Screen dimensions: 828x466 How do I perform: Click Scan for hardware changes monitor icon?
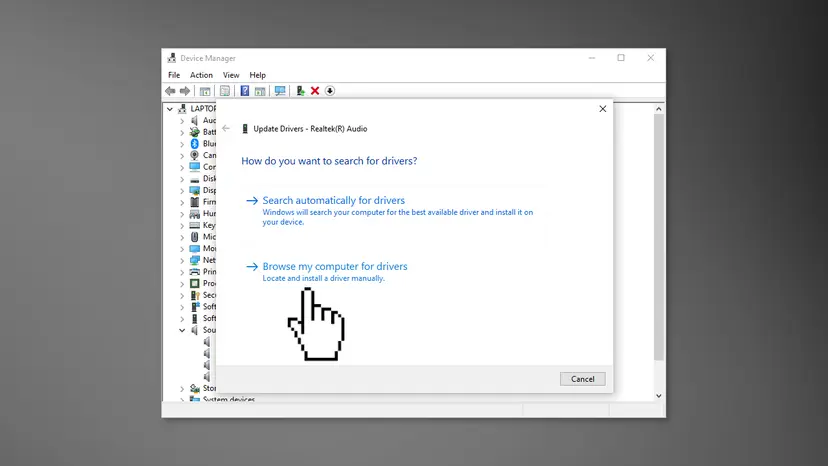coord(280,91)
